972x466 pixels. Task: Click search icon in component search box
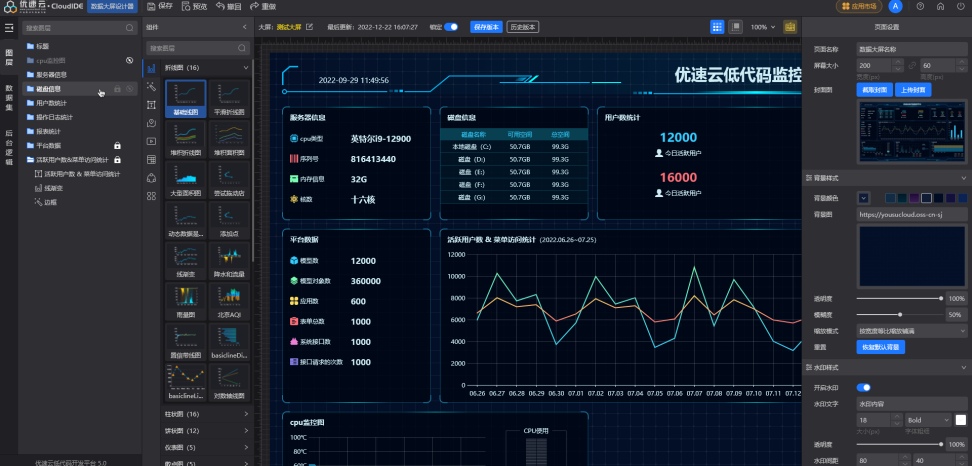click(x=242, y=48)
